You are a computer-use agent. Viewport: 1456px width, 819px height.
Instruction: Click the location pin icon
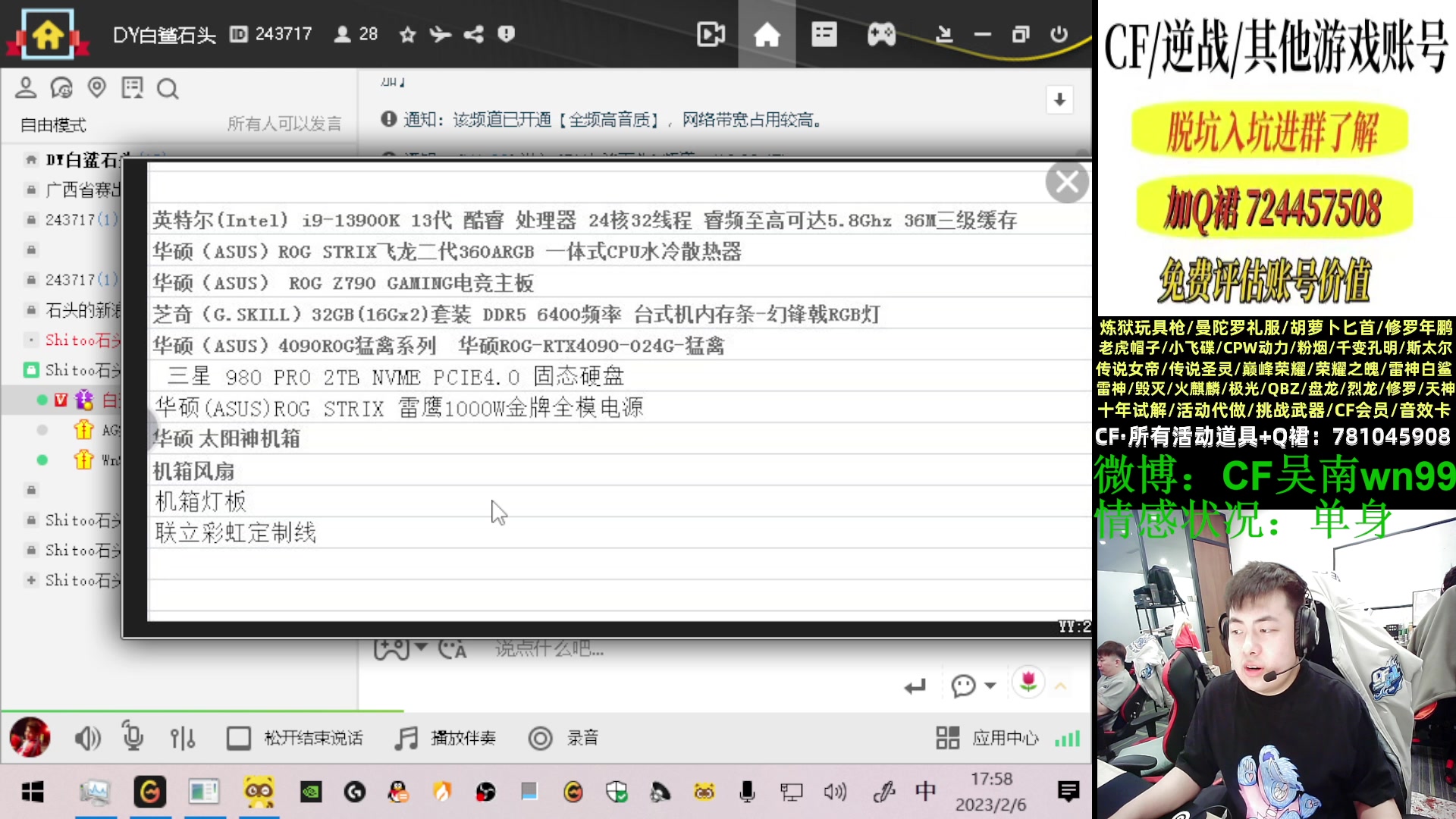(x=97, y=88)
